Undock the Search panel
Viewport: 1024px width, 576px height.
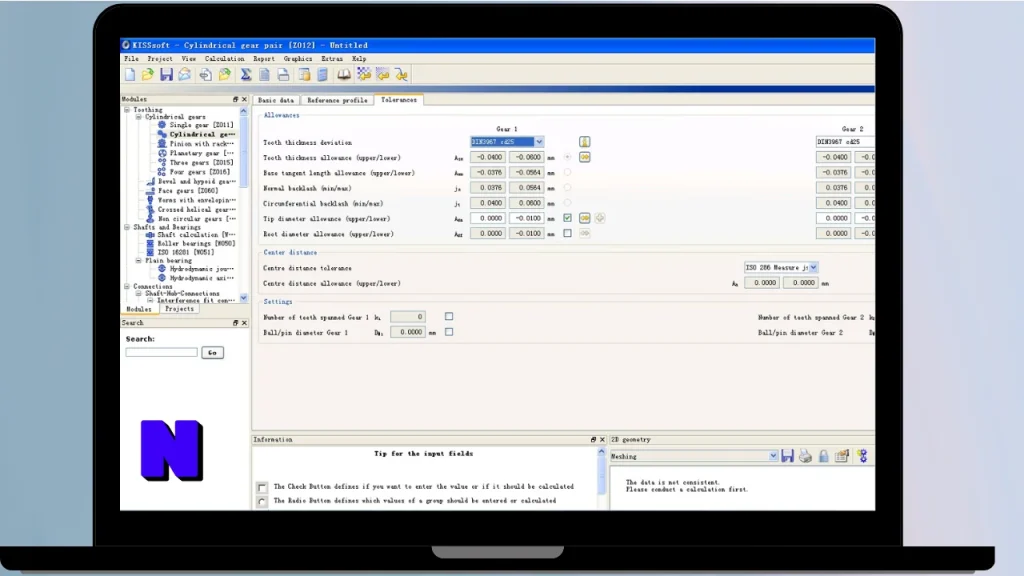click(235, 323)
